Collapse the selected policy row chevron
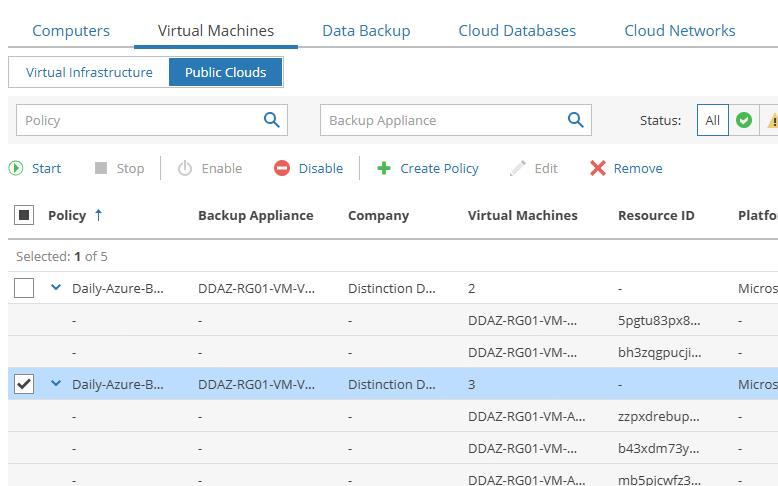Image resolution: width=778 pixels, height=486 pixels. (x=56, y=384)
